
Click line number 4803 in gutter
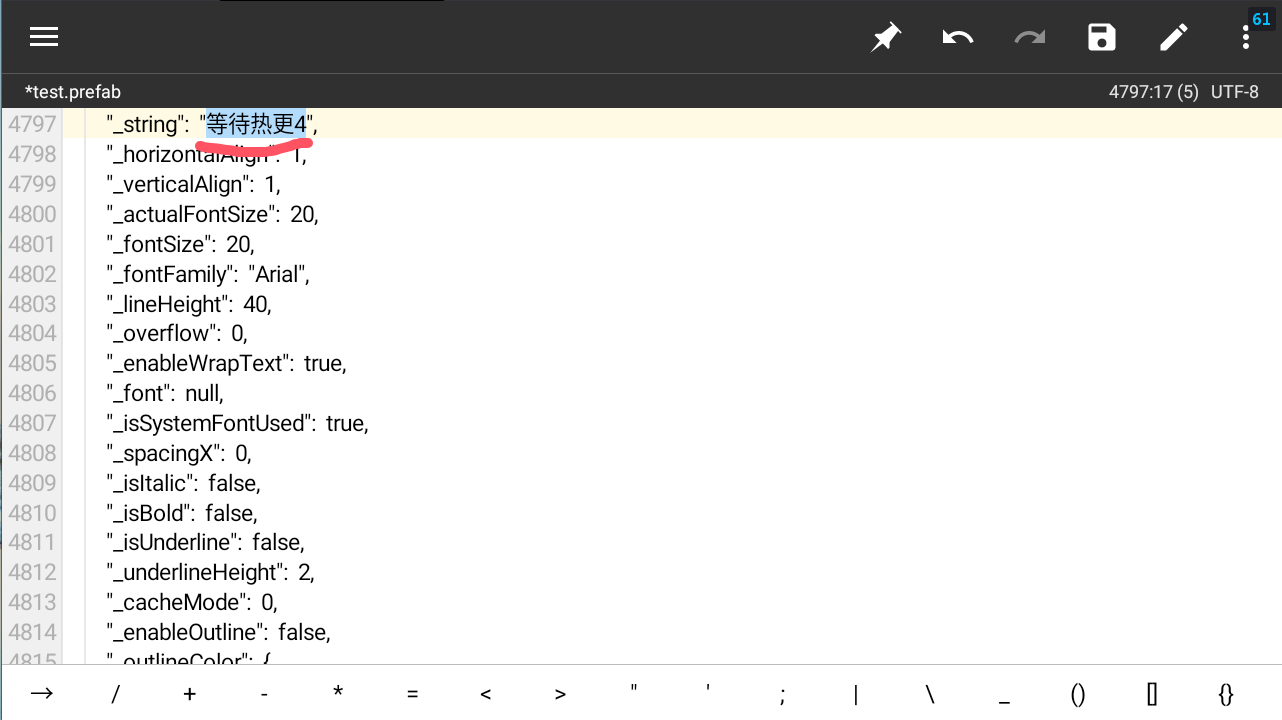[32, 304]
